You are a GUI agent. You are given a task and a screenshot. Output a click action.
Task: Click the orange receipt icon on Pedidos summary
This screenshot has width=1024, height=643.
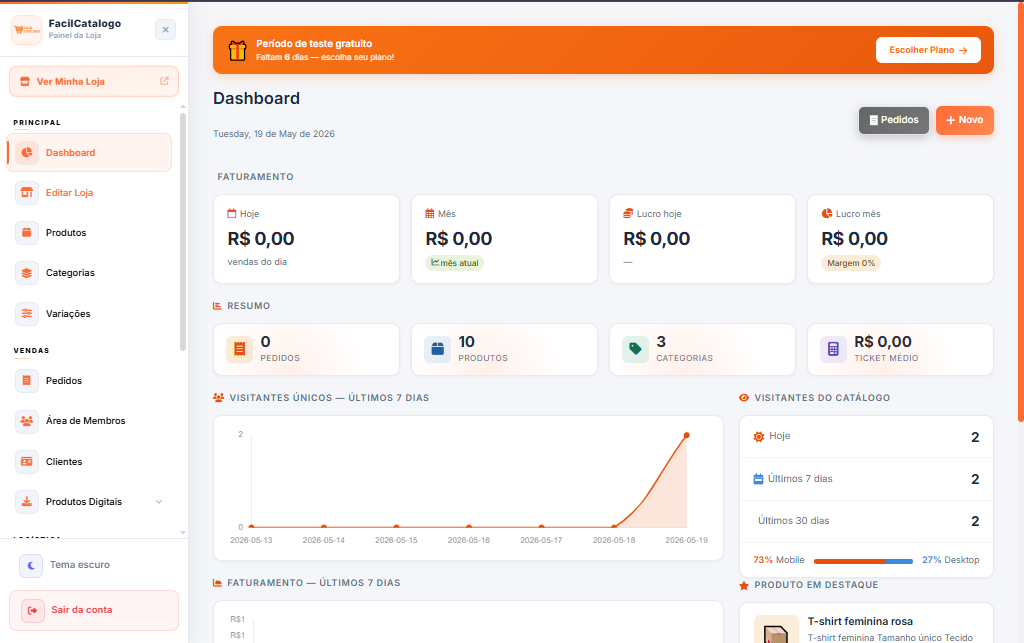240,349
